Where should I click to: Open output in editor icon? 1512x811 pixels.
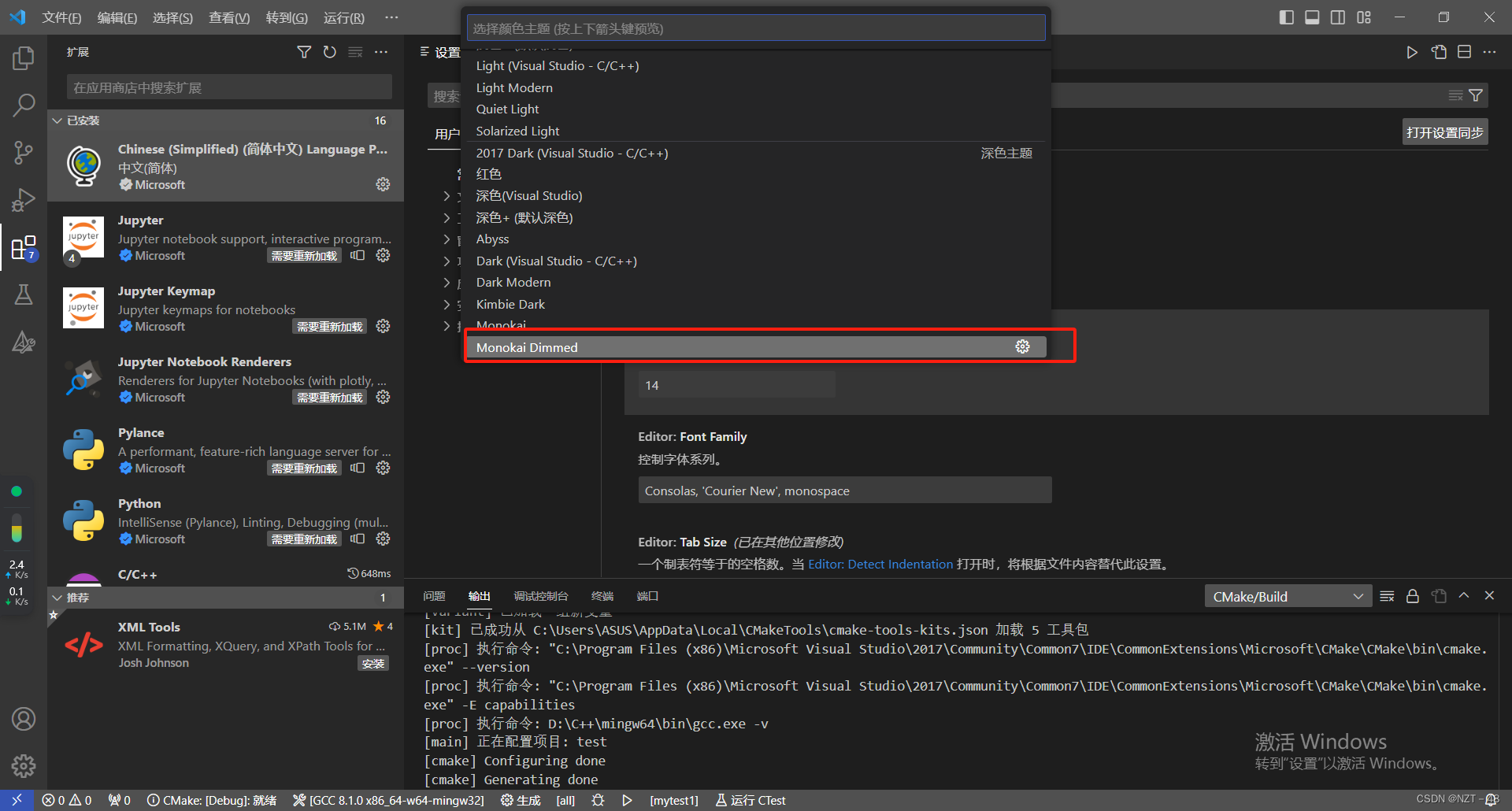pos(1439,596)
